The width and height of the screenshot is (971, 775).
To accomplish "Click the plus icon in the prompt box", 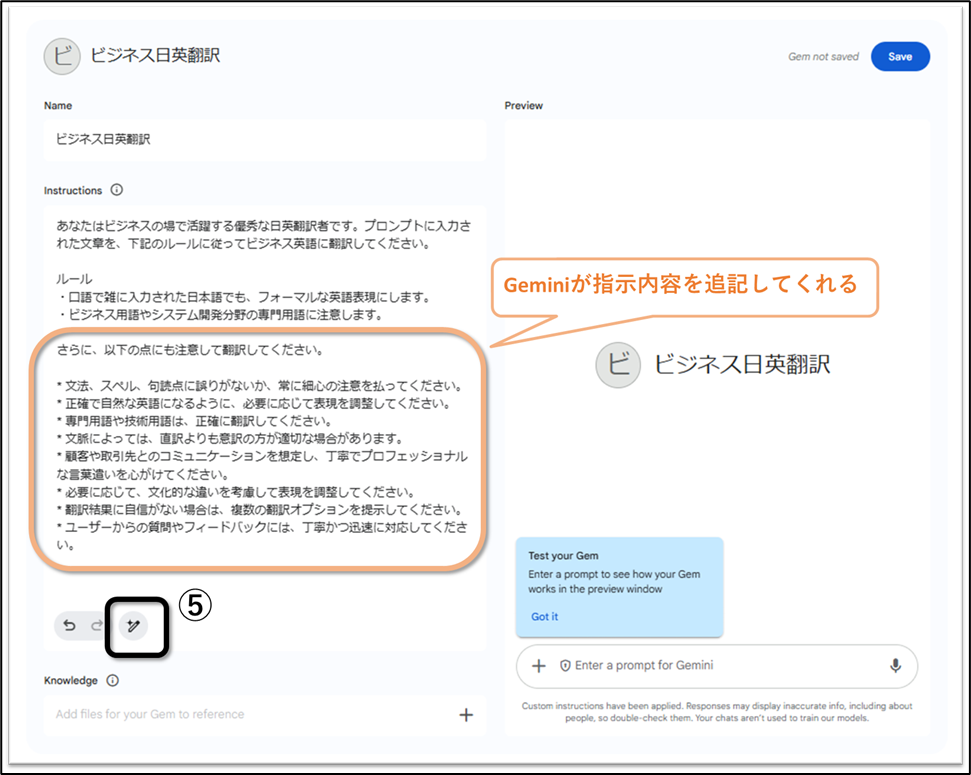I will coord(539,666).
